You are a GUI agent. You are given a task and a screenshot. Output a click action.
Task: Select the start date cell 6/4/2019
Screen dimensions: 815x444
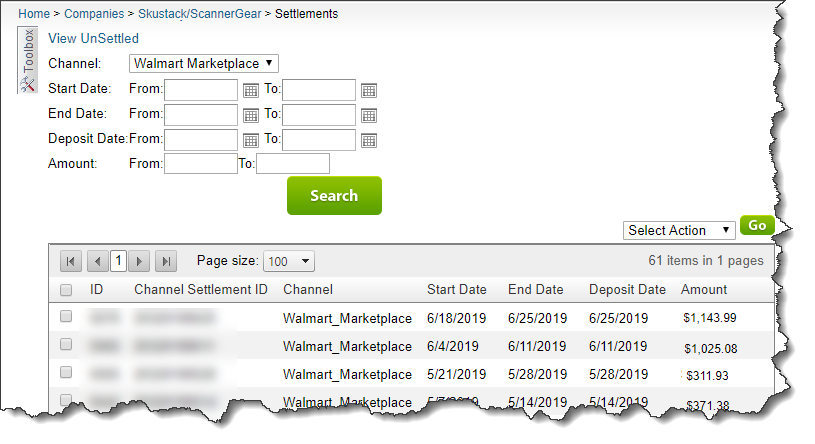click(x=453, y=346)
